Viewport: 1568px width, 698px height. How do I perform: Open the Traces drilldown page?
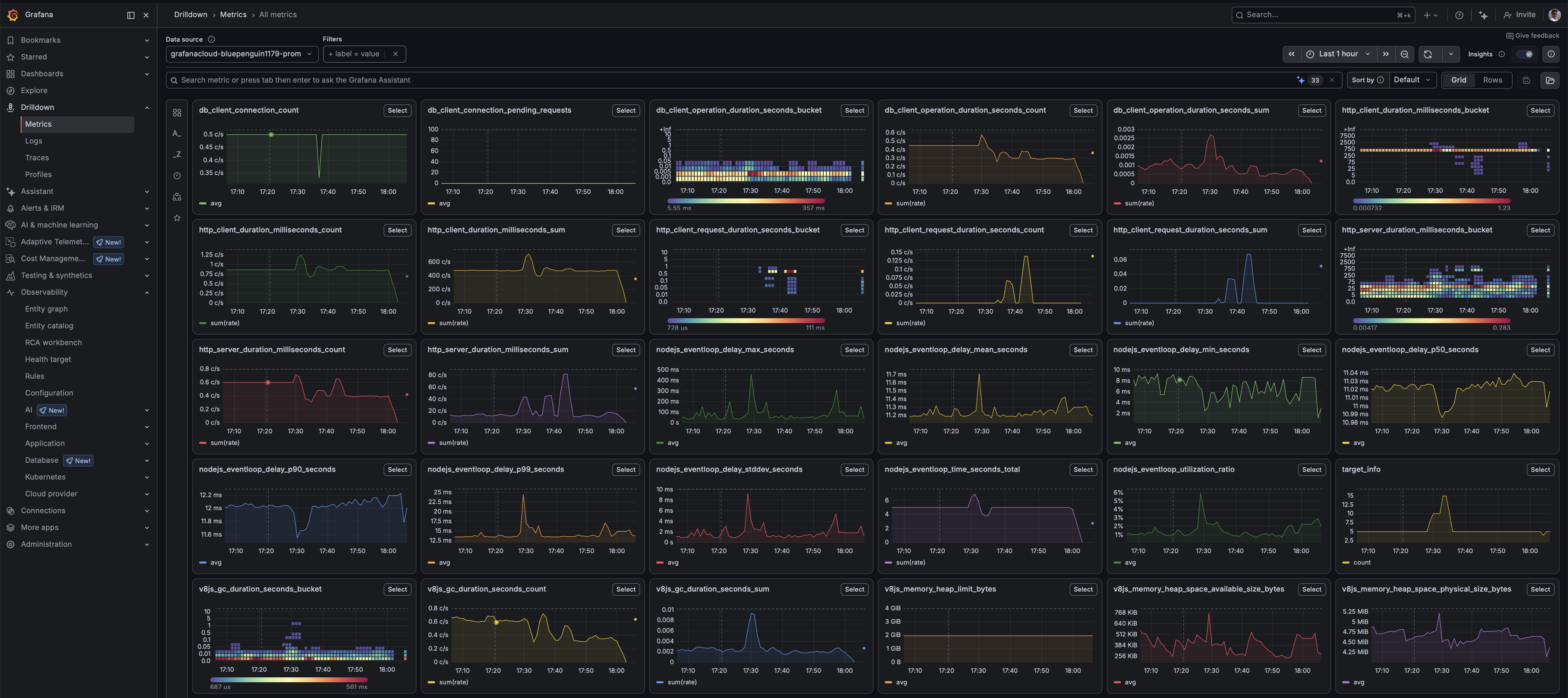point(36,158)
